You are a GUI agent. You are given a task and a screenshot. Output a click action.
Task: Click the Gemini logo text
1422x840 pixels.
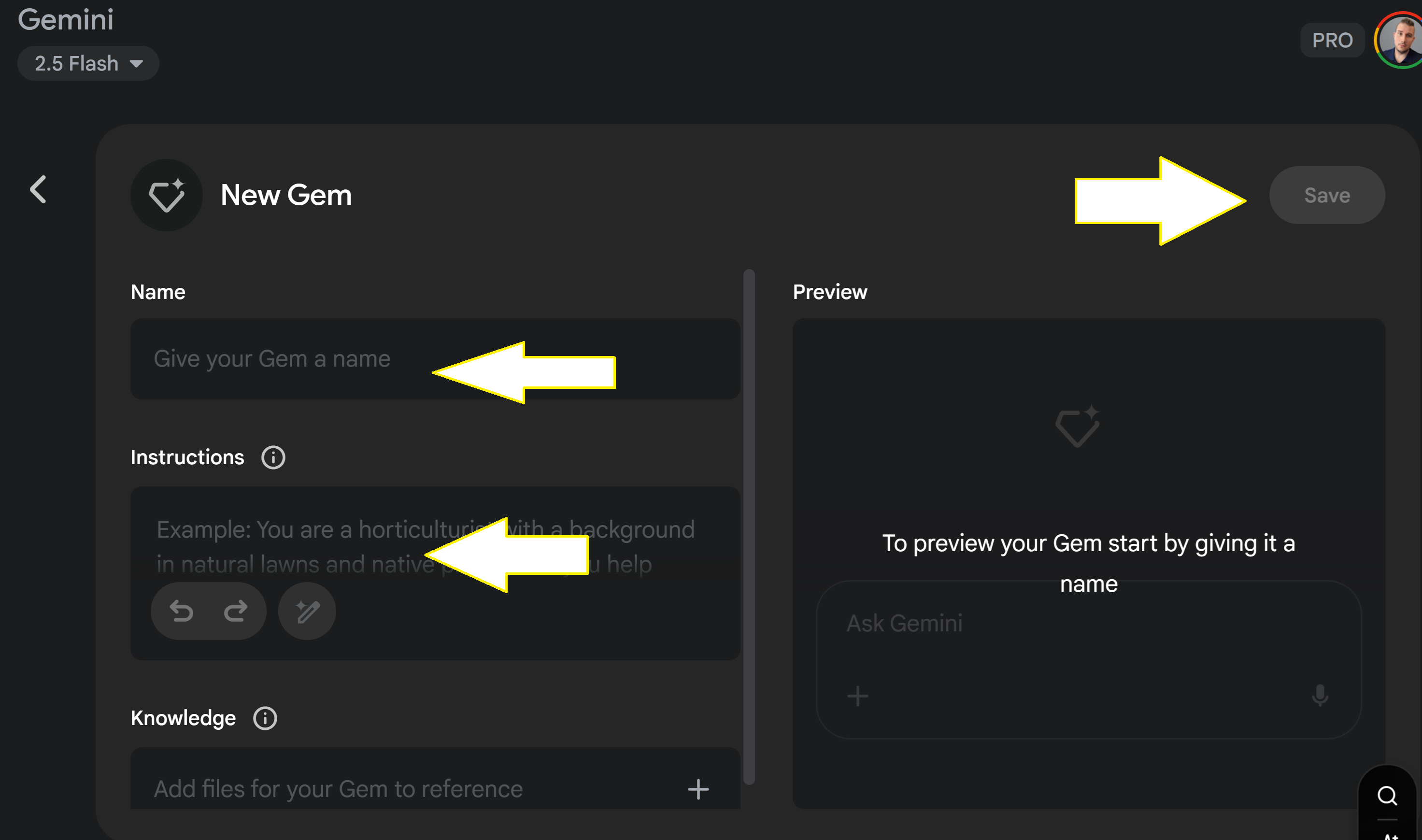[x=66, y=20]
